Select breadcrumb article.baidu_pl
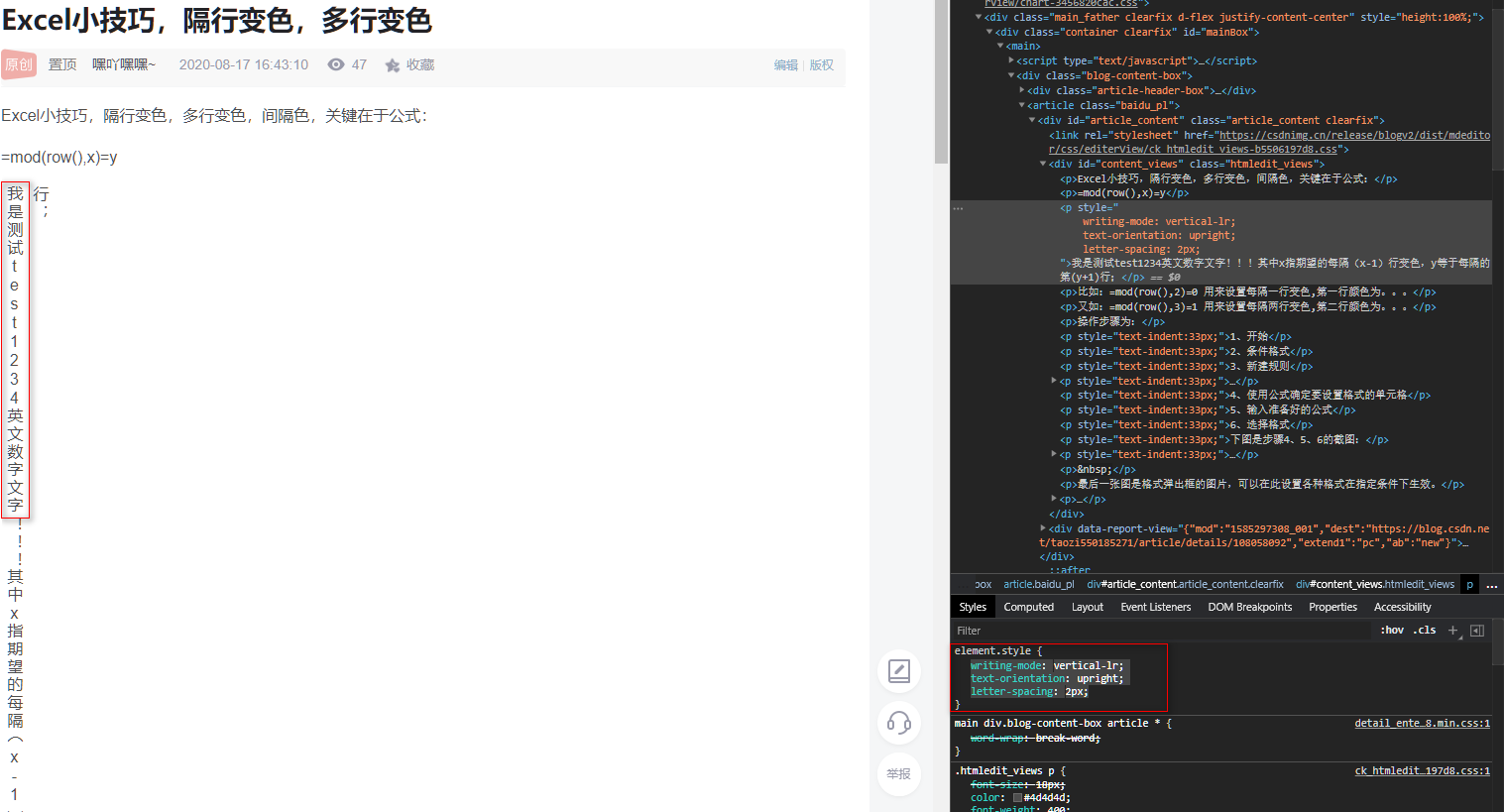The image size is (1504, 812). (x=1038, y=585)
